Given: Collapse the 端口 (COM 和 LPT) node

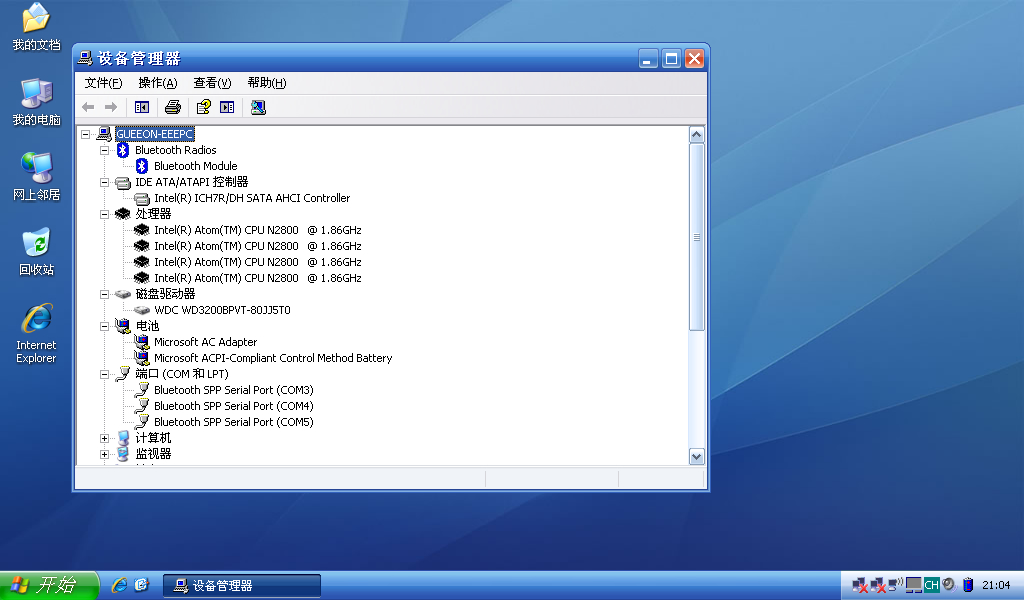Looking at the screenshot, I should pos(105,374).
